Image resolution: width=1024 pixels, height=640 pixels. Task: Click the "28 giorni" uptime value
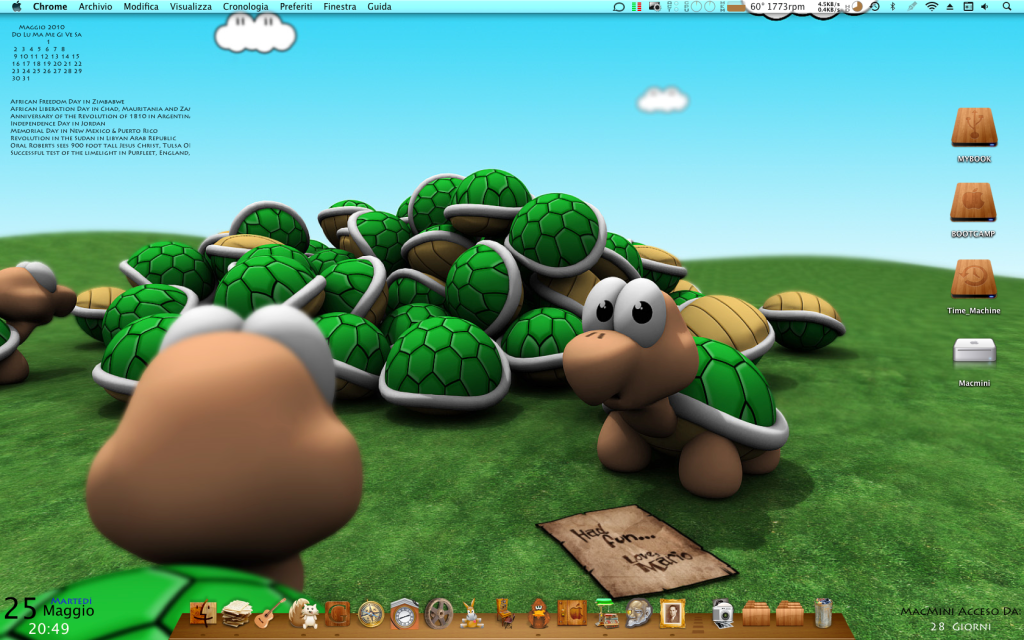coord(961,627)
